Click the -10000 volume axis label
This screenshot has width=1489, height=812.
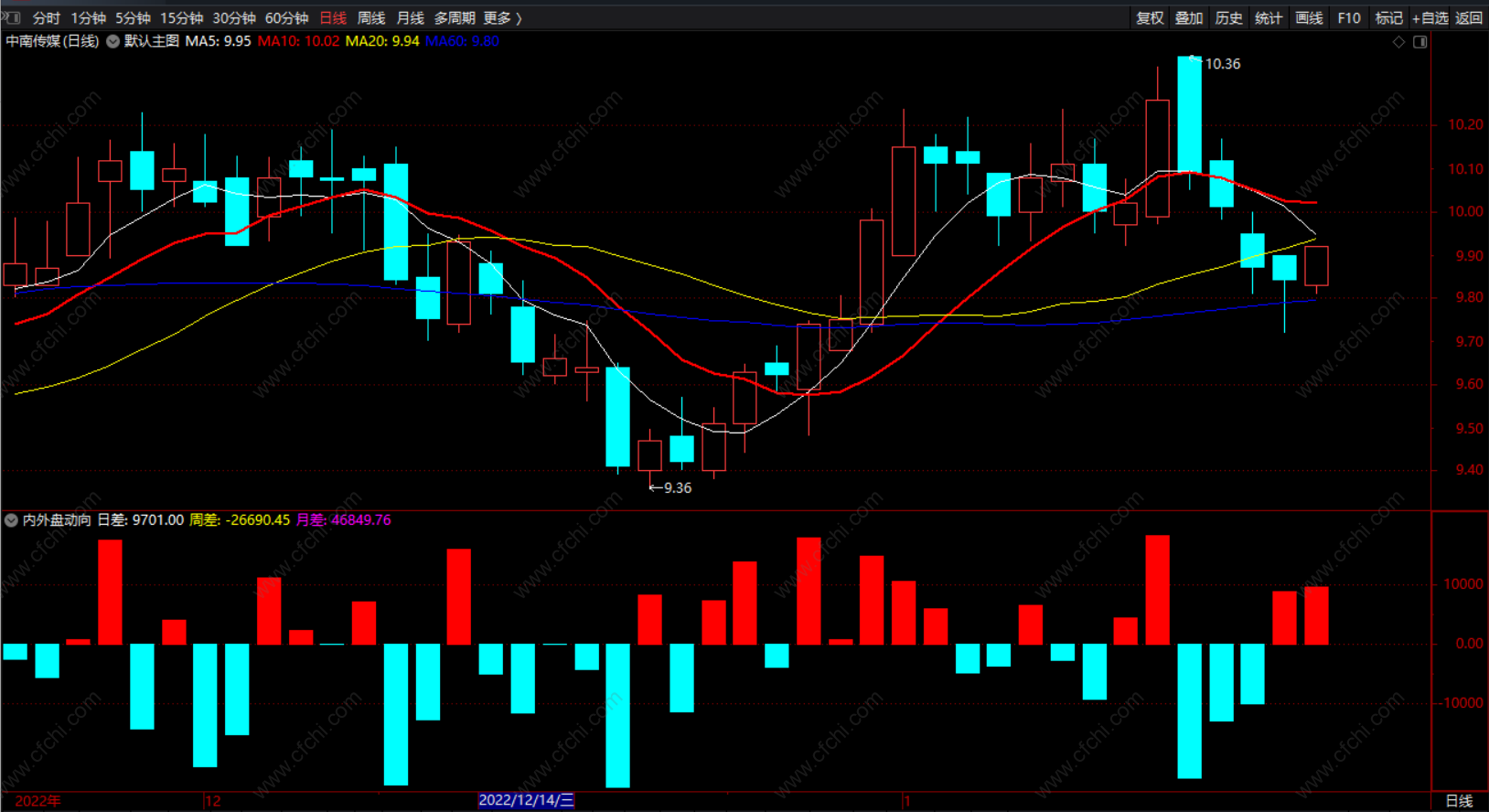[x=1461, y=703]
